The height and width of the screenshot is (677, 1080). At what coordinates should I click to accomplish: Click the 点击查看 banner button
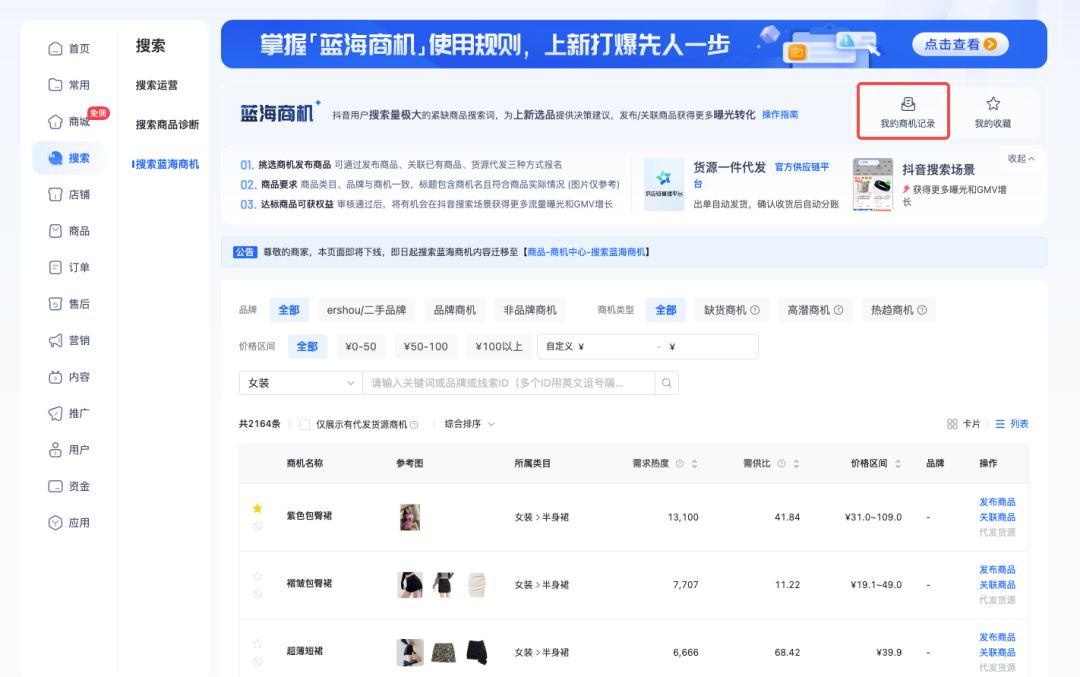tap(959, 43)
